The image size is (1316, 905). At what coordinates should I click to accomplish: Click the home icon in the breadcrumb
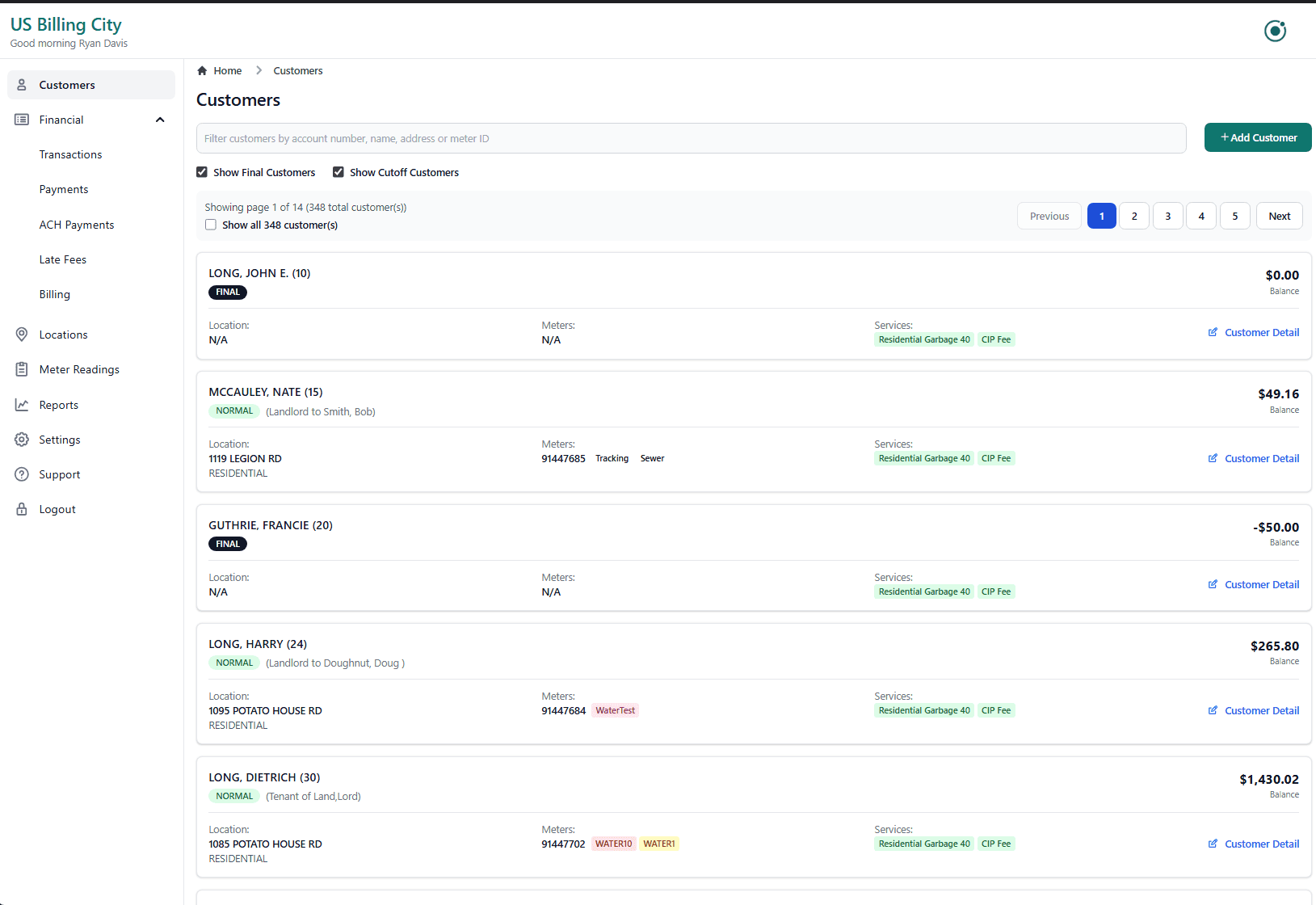(202, 70)
